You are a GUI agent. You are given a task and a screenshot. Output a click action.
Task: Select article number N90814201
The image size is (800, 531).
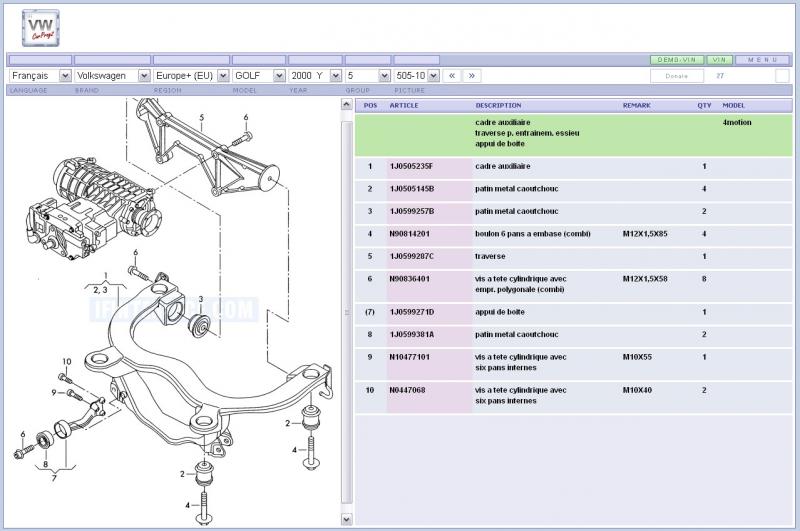click(x=409, y=234)
